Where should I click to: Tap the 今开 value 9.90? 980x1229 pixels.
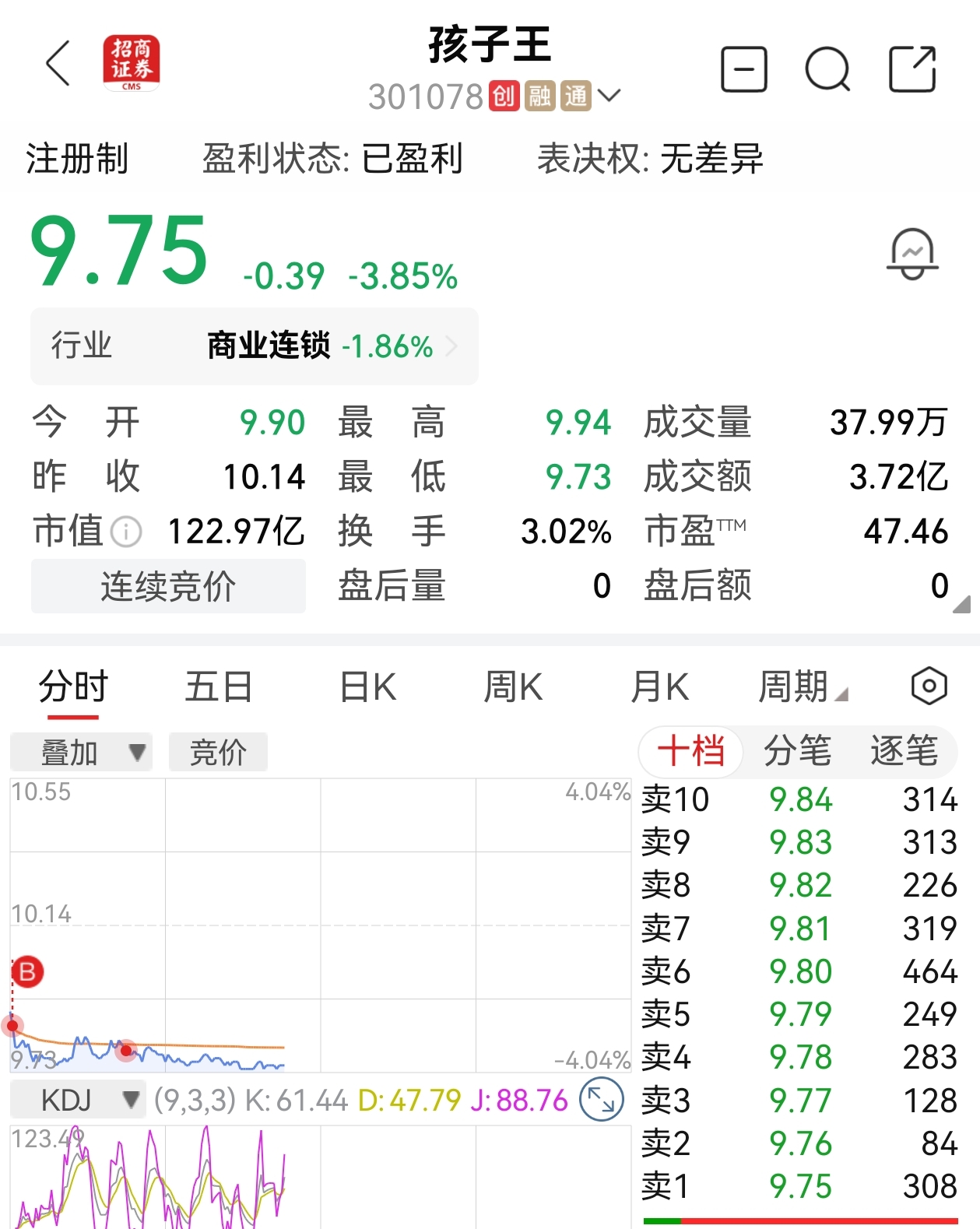[272, 423]
